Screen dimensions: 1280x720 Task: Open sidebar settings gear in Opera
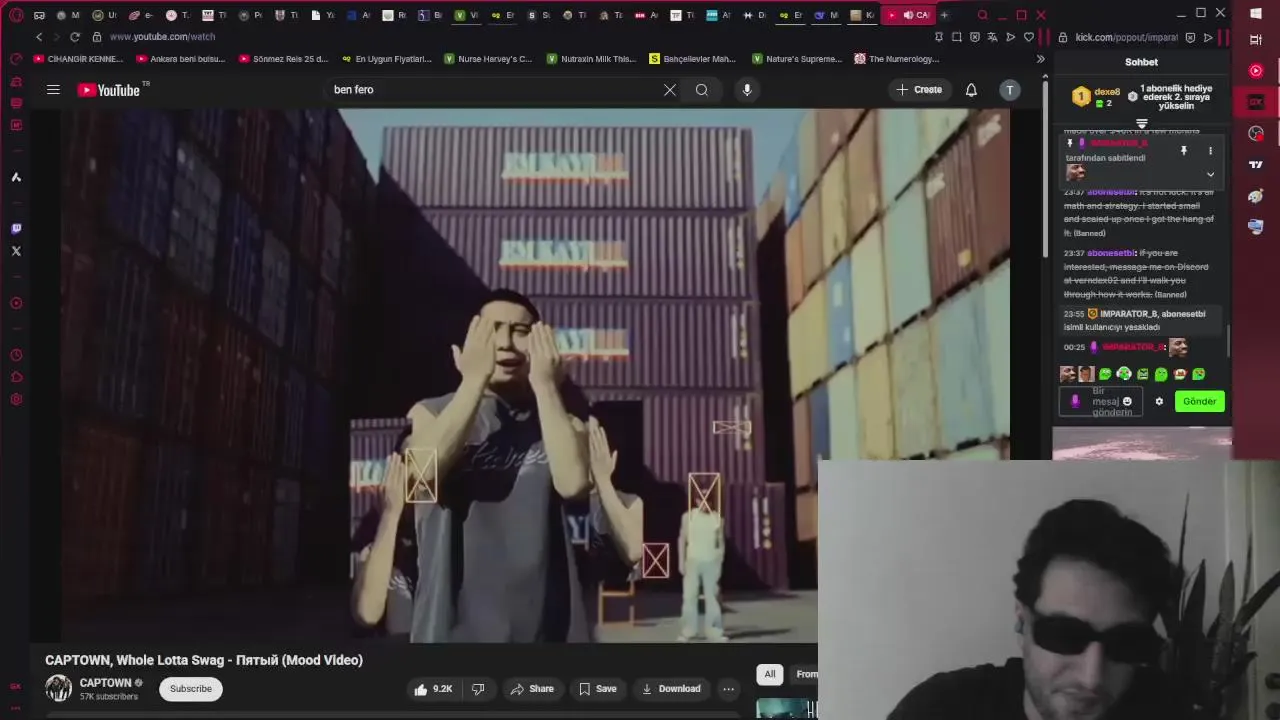(x=16, y=400)
